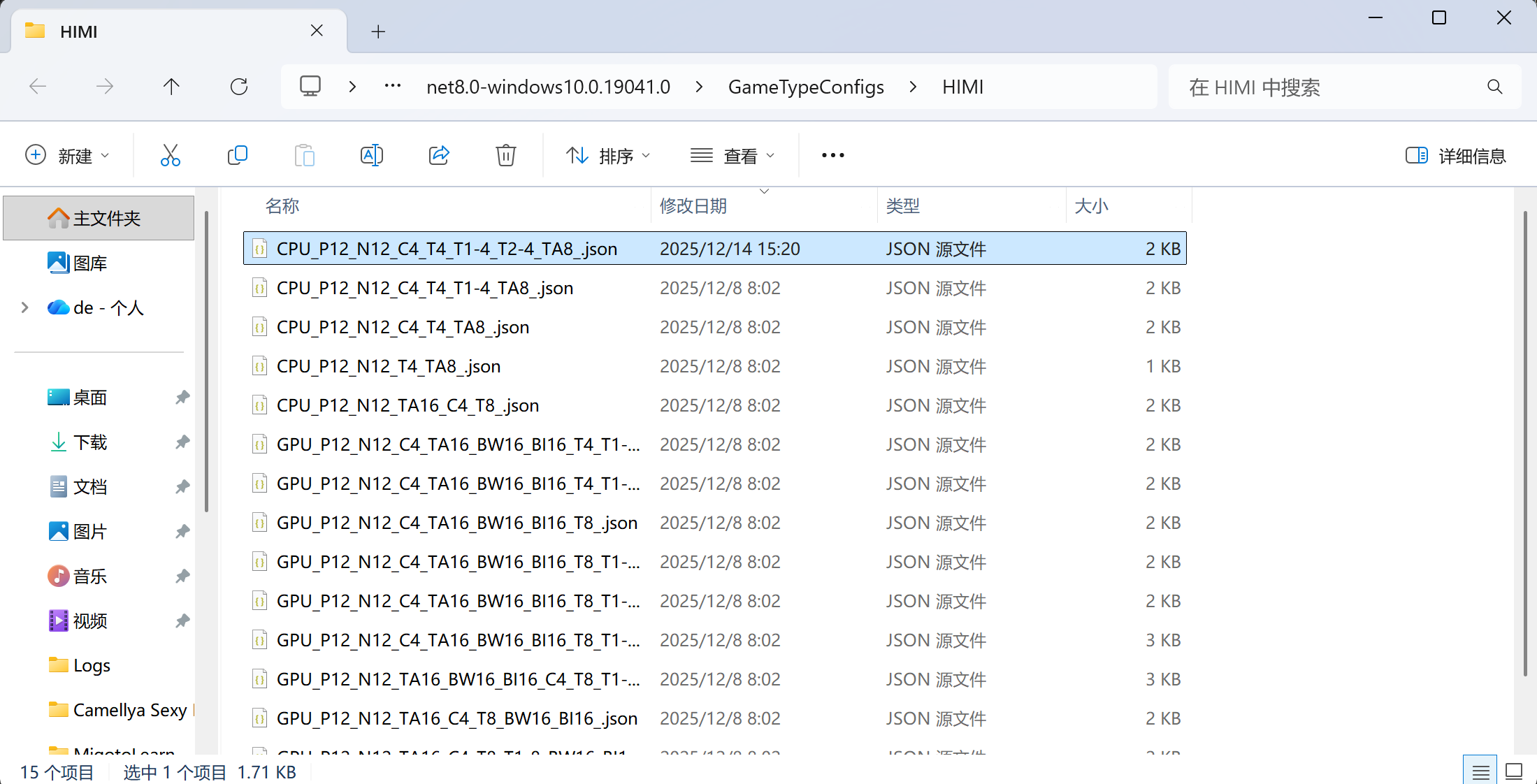This screenshot has width=1537, height=784.
Task: Rename the selected CPU config file
Action: (371, 155)
